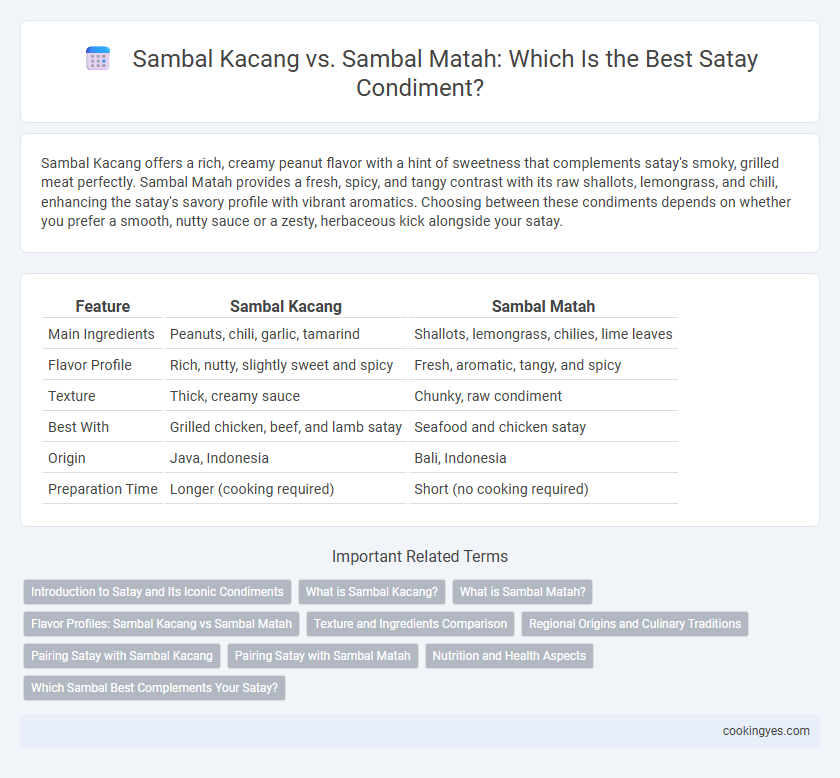The width and height of the screenshot is (840, 778).
Task: Click the calendar icon beside the title
Action: [x=98, y=58]
